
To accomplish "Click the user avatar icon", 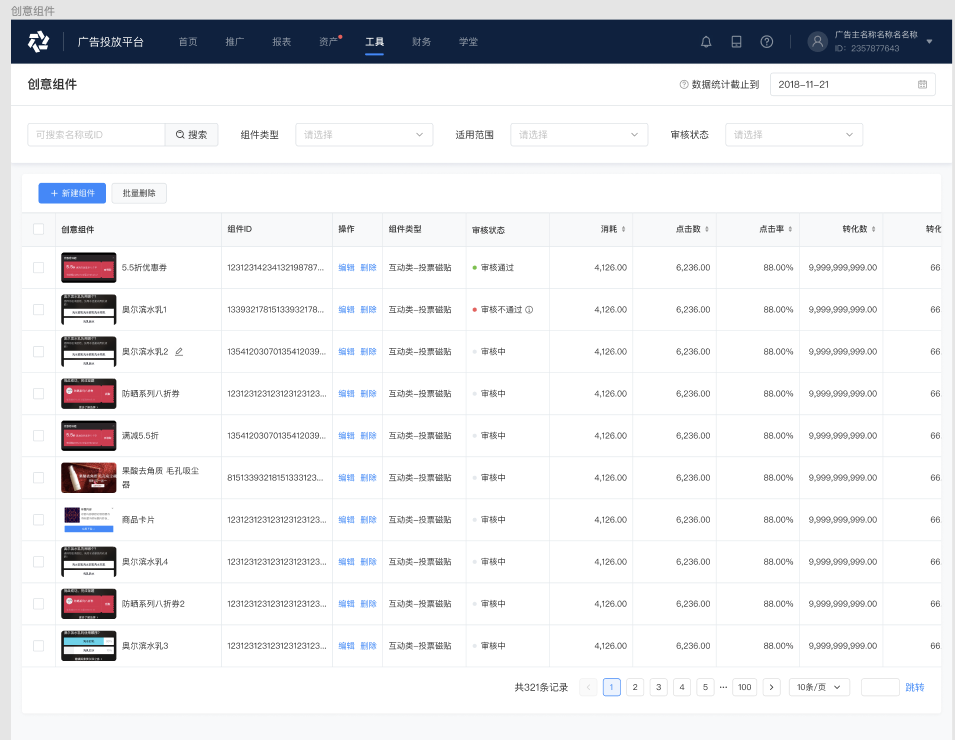I will 817,41.
